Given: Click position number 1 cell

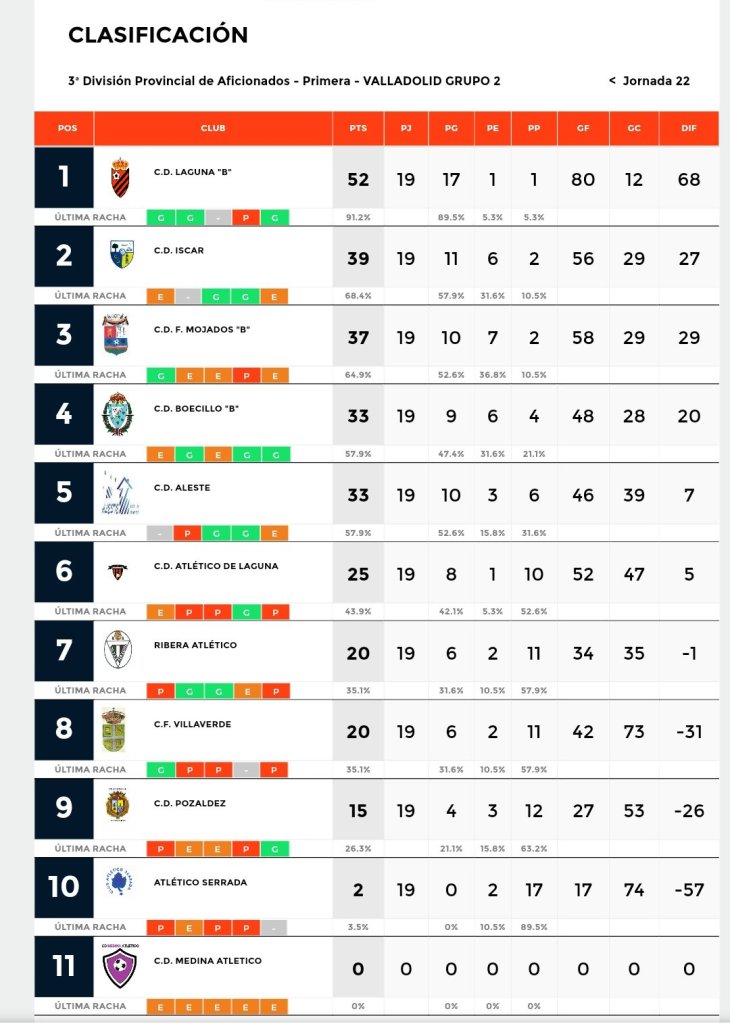Looking at the screenshot, I should pyautogui.click(x=64, y=178).
